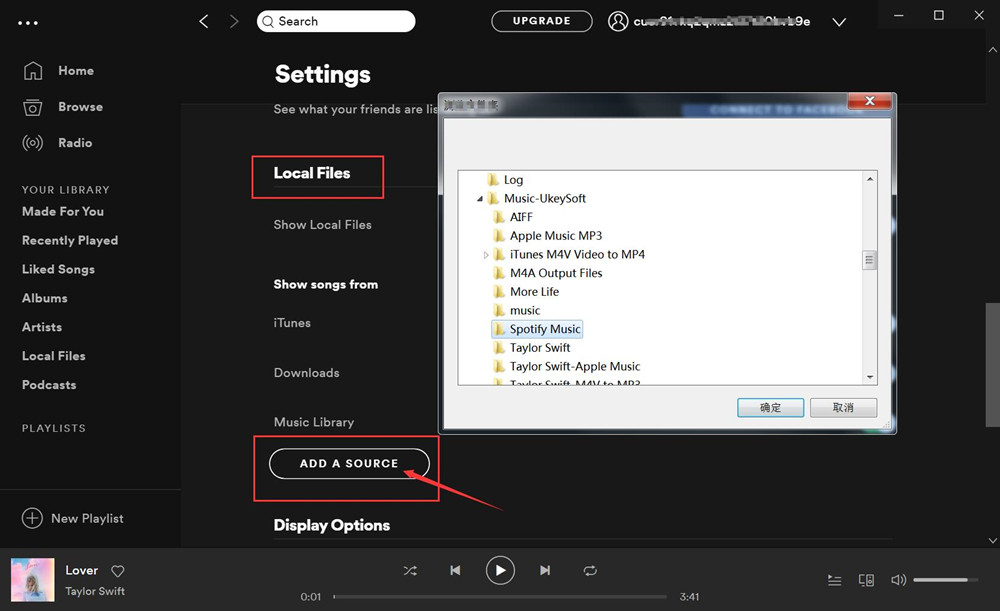Click the Browse icon in sidebar
Screen dimensions: 1000x611
click(x=33, y=107)
